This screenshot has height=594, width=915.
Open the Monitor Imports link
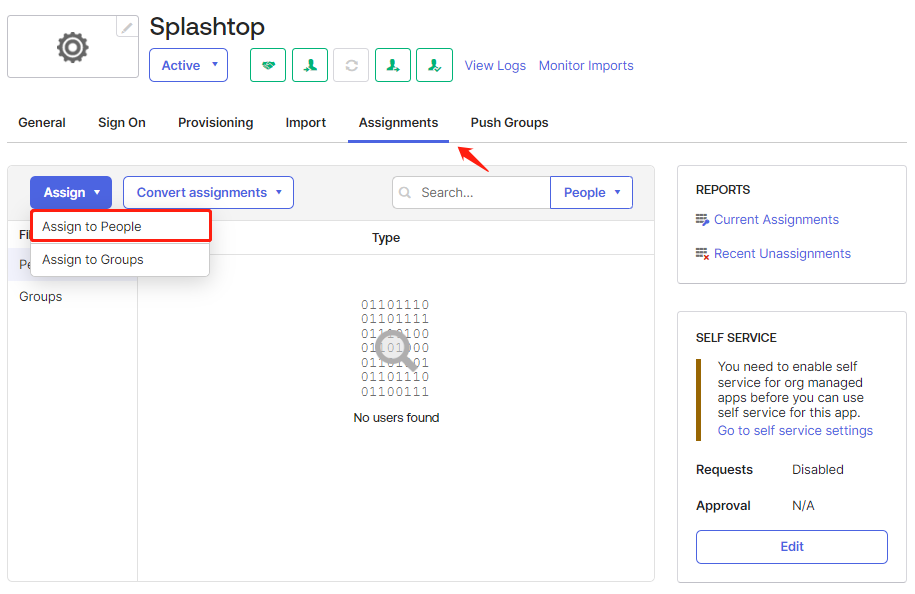coord(586,65)
